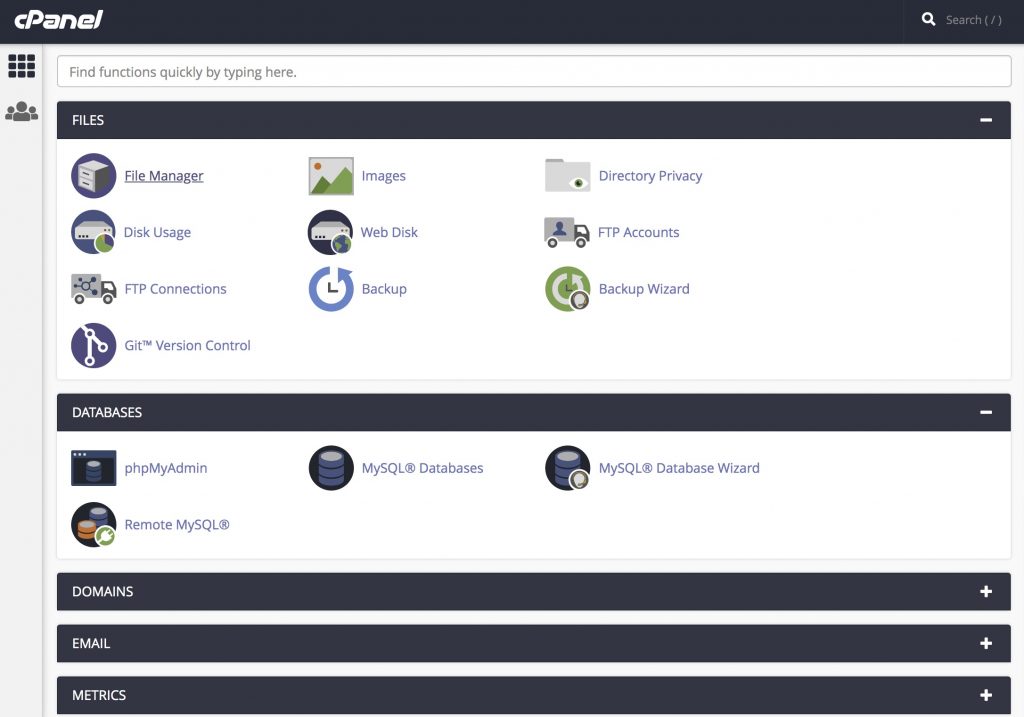The width and height of the screenshot is (1024, 717).
Task: Click the Images icon
Action: click(x=331, y=176)
